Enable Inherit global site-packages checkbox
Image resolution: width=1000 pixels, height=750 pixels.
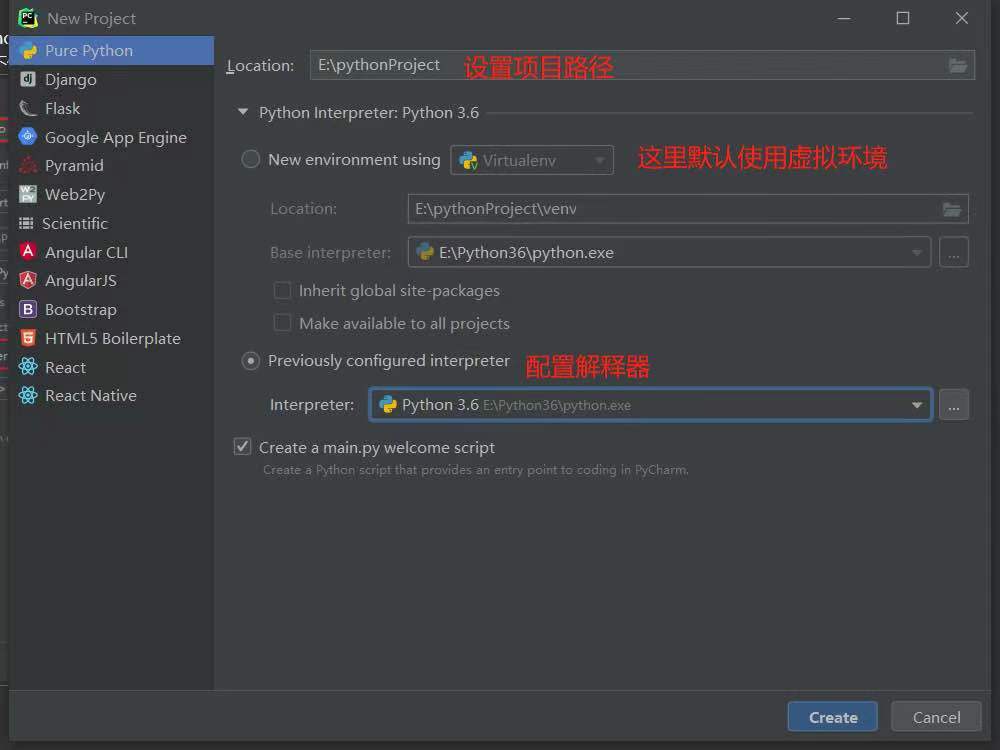point(282,290)
